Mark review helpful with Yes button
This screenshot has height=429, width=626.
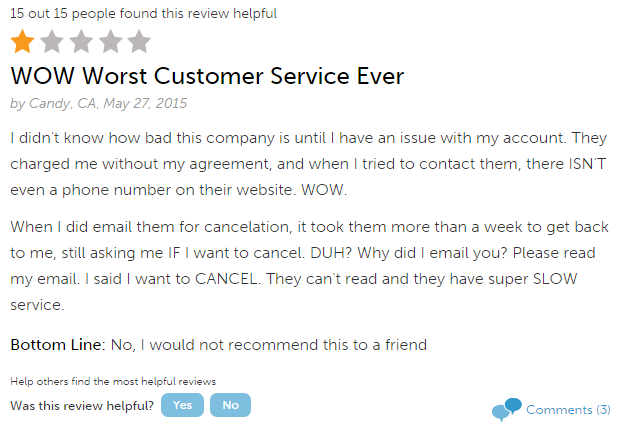click(182, 405)
